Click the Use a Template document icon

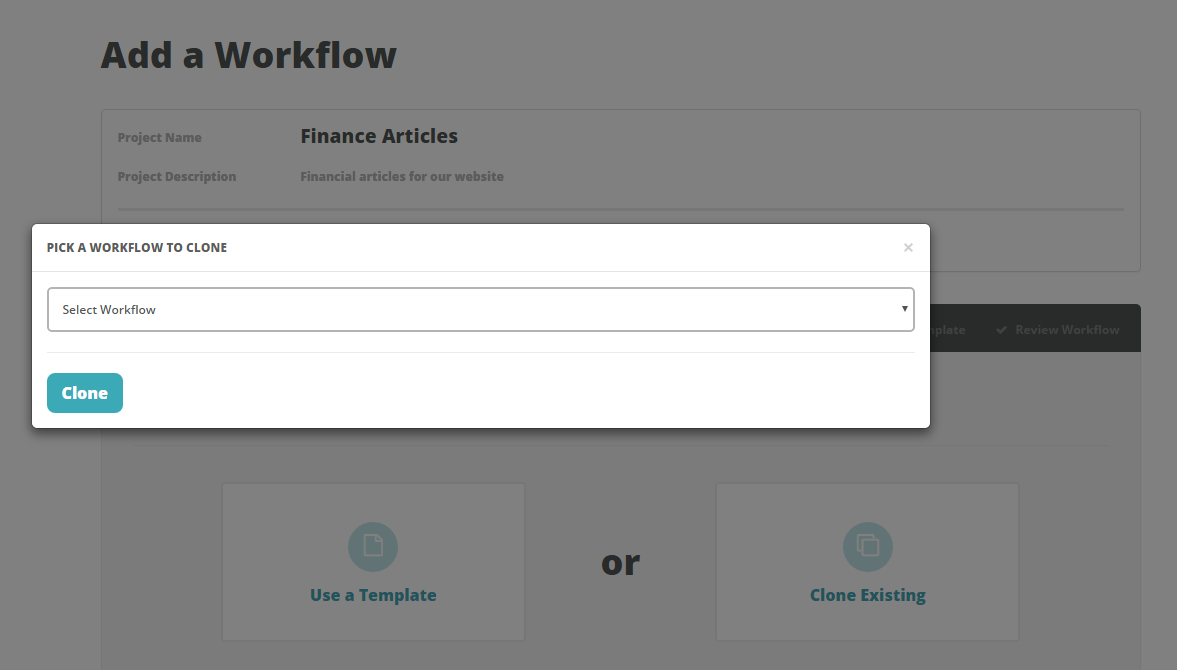click(373, 546)
